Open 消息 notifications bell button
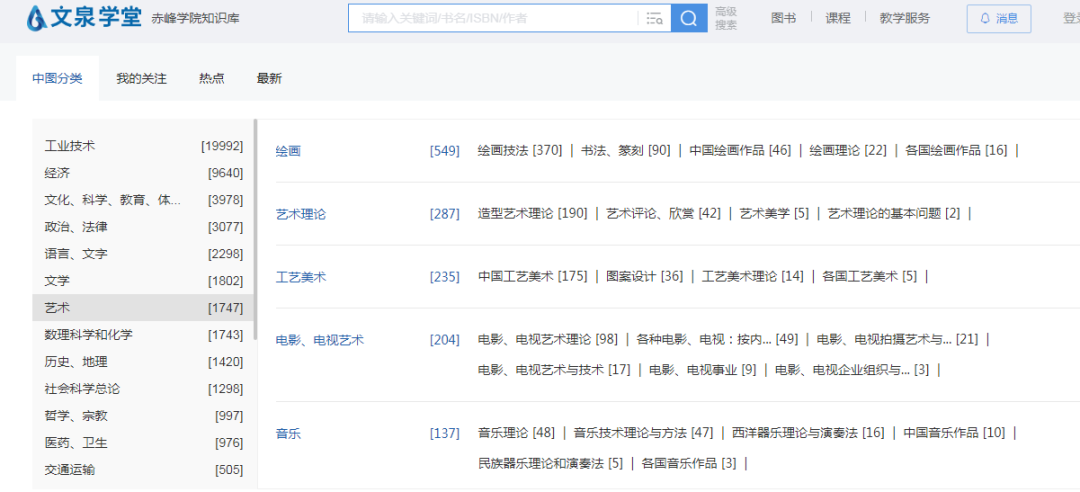Screen dimensions: 1080x492 pos(998,18)
